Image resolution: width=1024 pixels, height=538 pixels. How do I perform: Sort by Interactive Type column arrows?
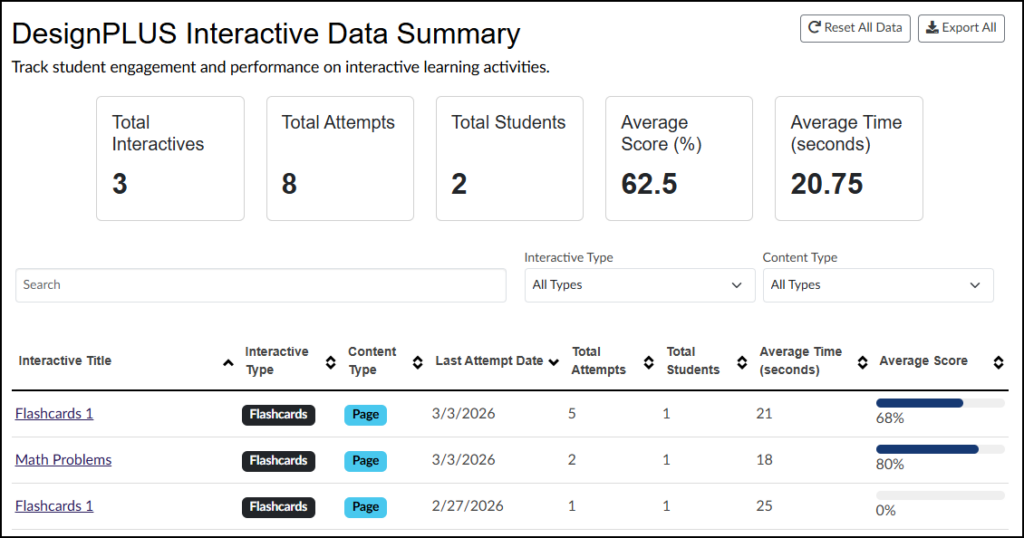330,362
